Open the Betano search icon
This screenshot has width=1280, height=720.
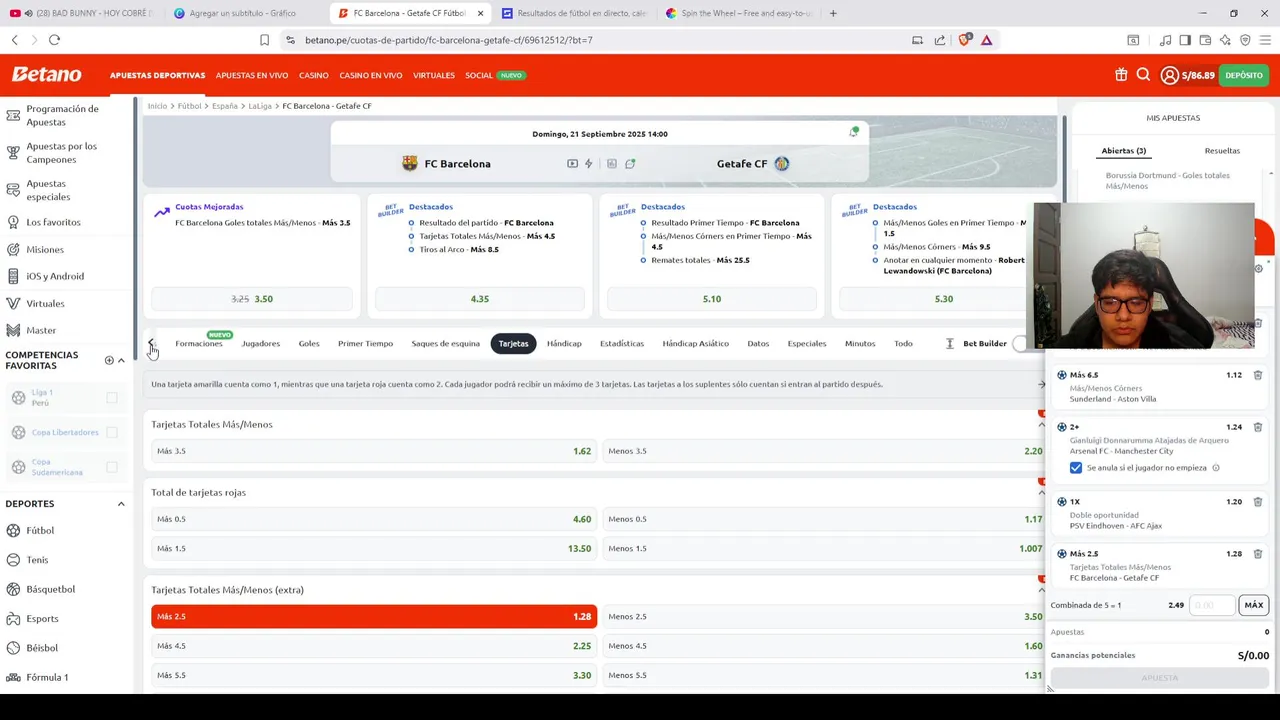1143,75
